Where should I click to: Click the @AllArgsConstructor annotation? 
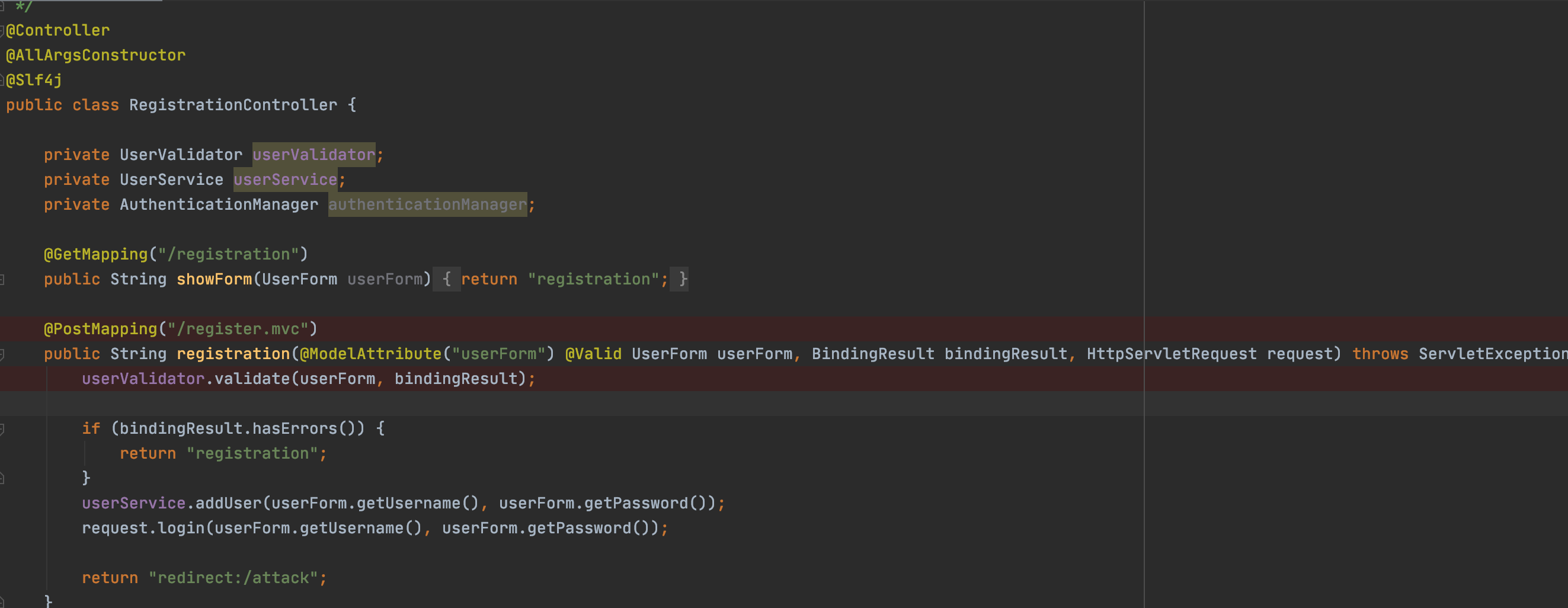pyautogui.click(x=95, y=55)
